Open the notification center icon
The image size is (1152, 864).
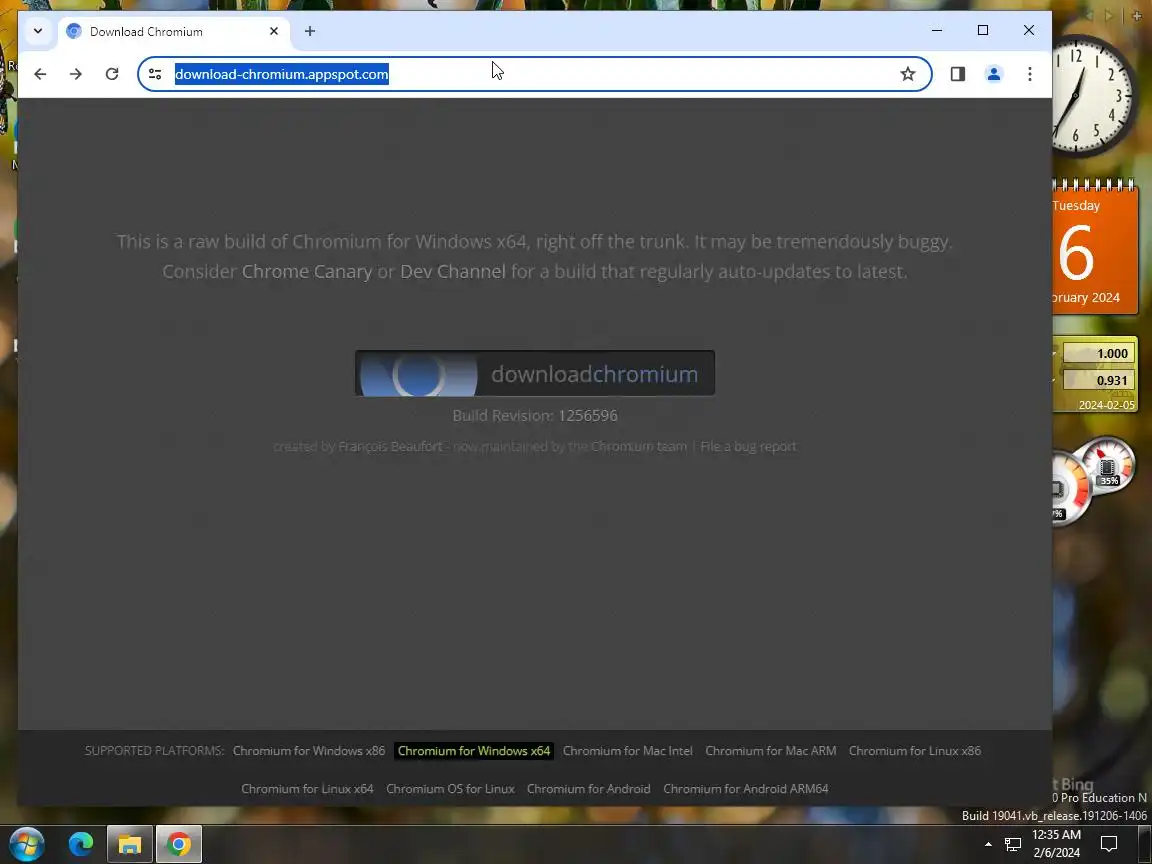click(x=1109, y=844)
